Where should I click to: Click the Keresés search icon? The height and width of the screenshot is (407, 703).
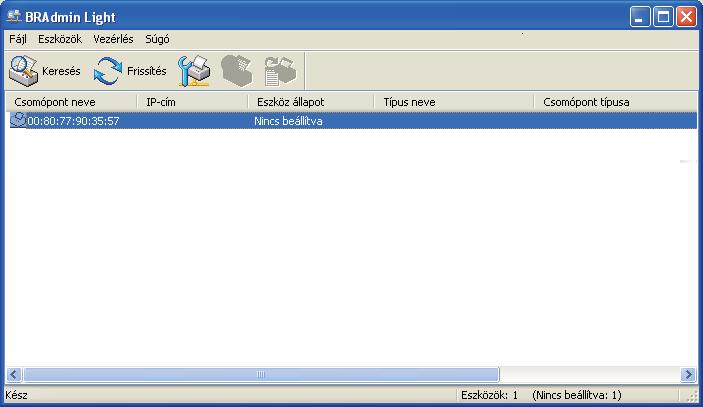click(23, 71)
